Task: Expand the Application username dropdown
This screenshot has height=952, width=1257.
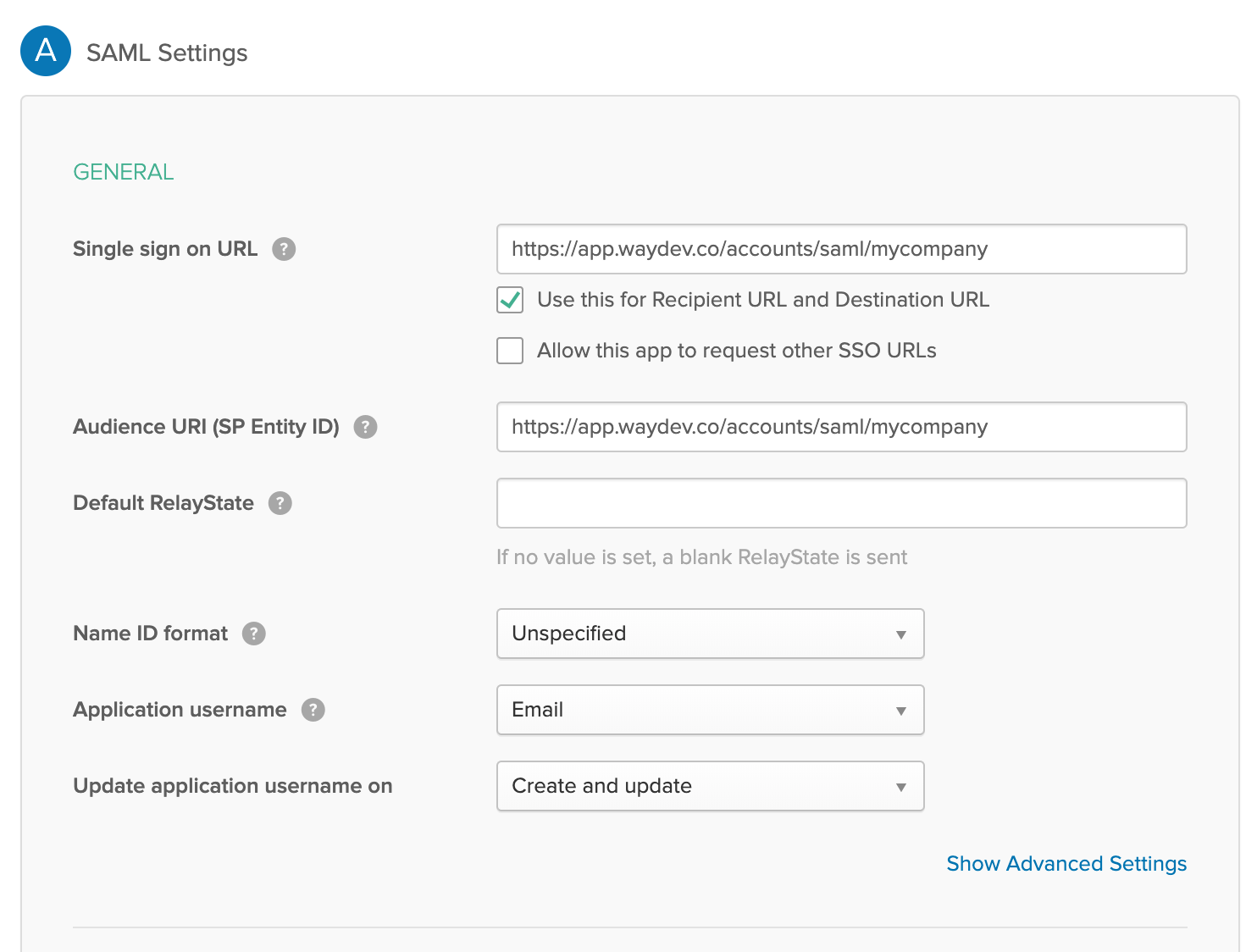Action: point(710,710)
